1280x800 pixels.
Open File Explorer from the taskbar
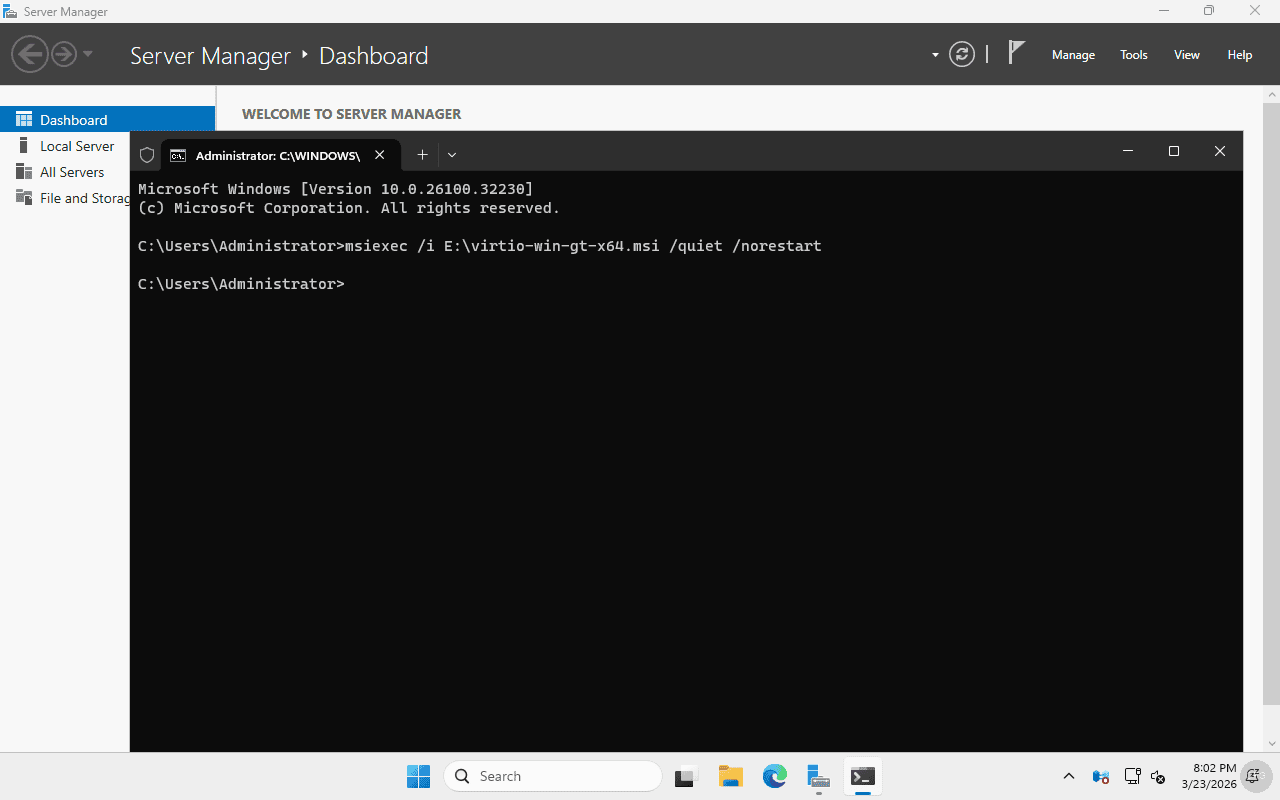coord(730,776)
